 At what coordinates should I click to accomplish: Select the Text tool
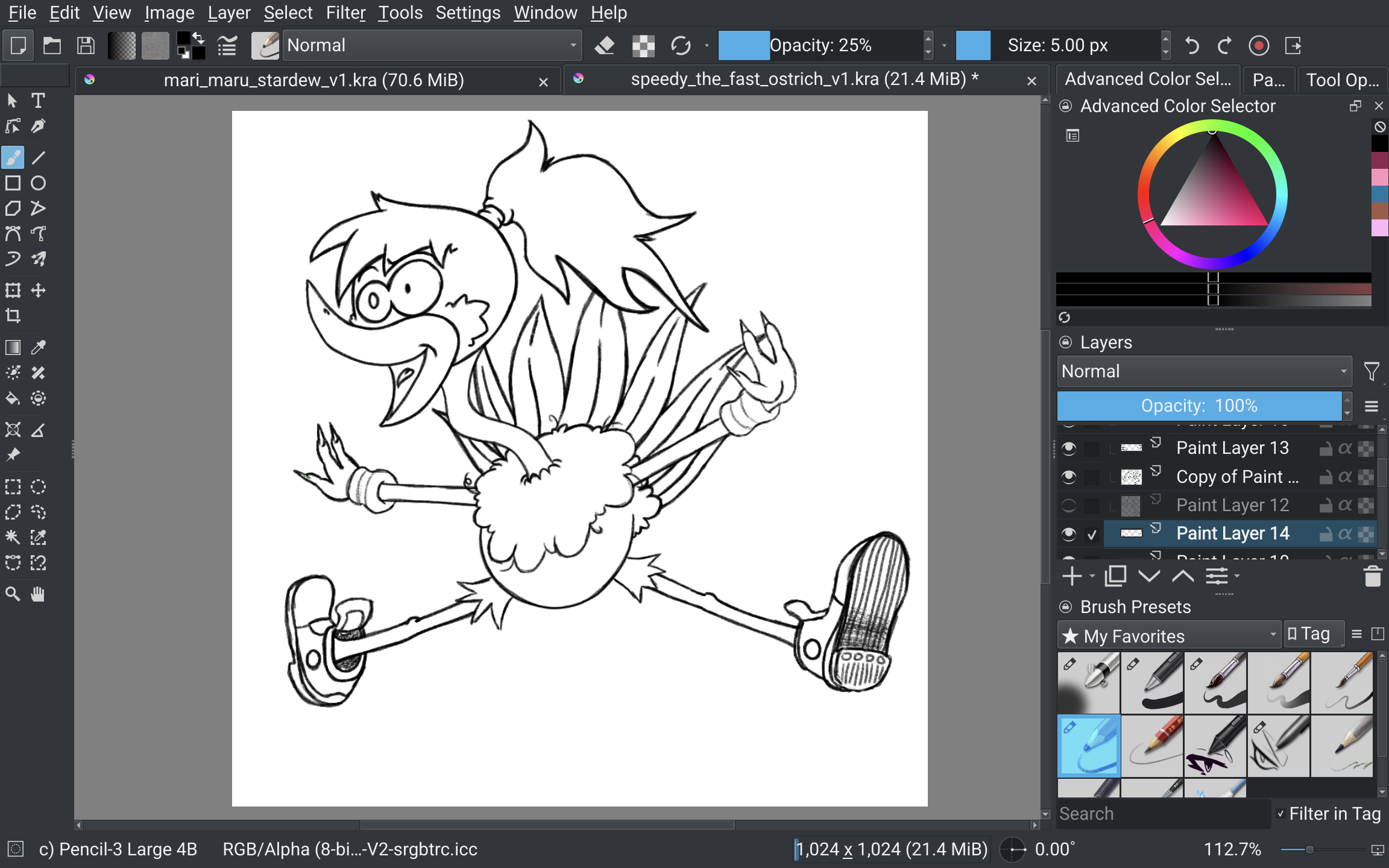(38, 101)
